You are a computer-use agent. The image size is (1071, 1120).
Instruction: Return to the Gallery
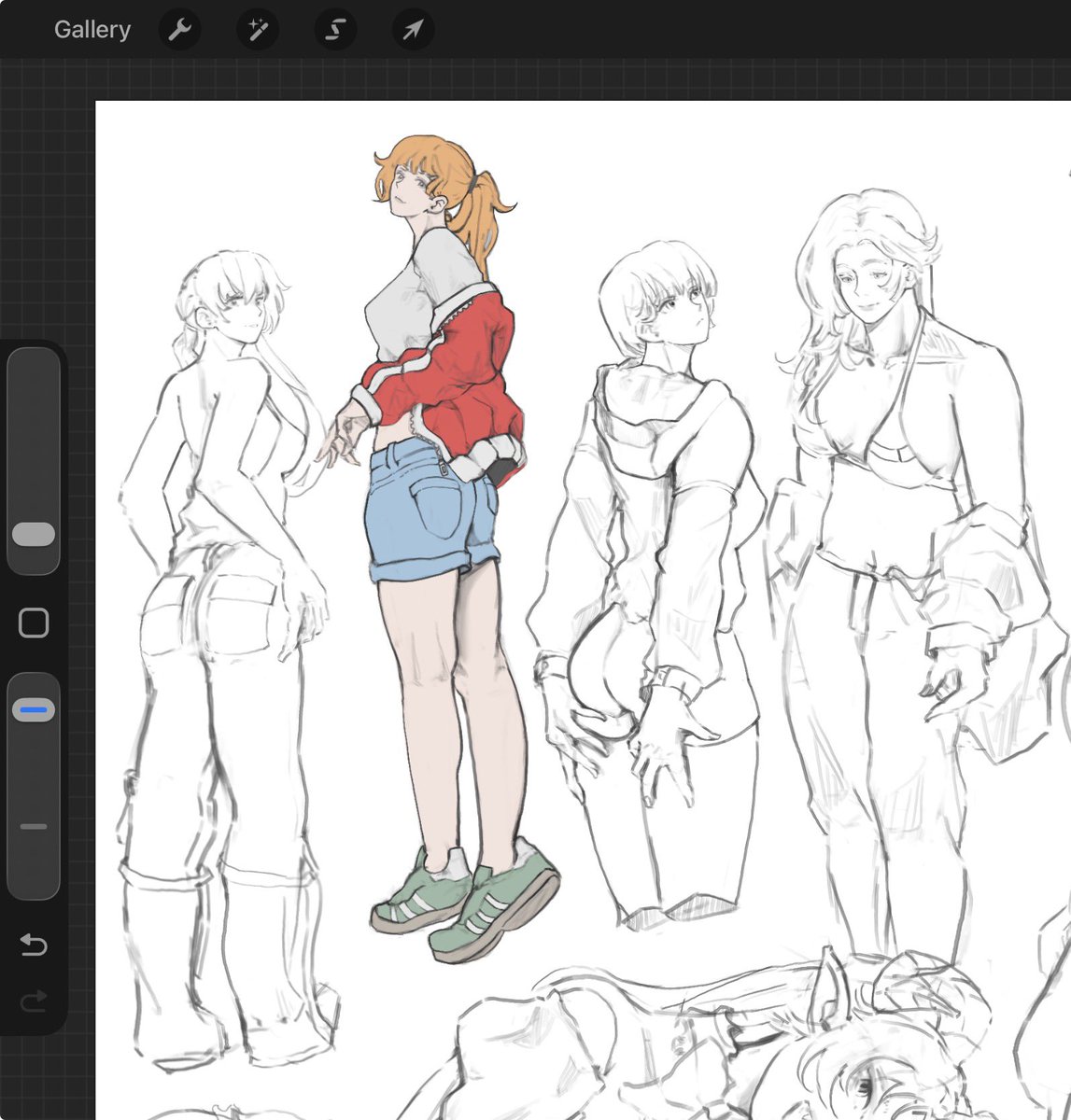pyautogui.click(x=92, y=30)
